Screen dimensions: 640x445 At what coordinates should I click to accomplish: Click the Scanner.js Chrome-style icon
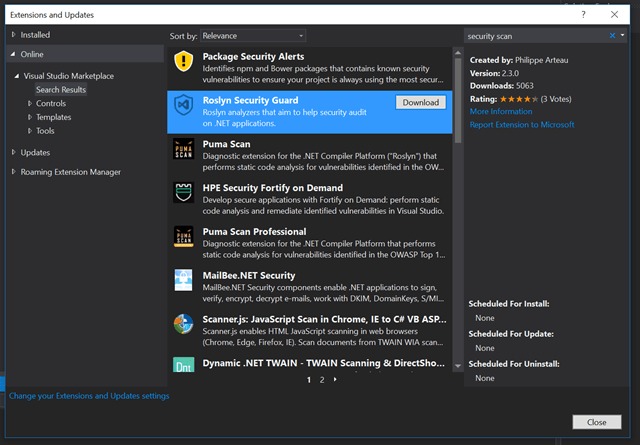click(183, 325)
